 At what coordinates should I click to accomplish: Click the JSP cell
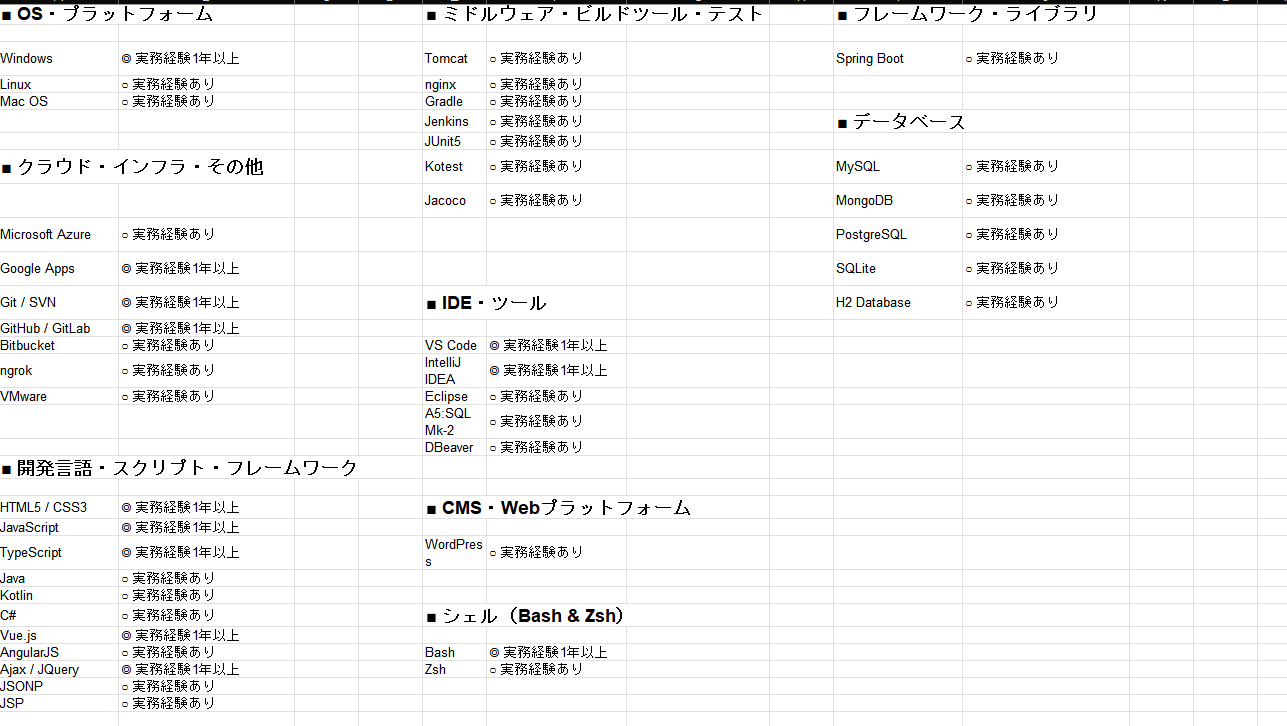click(59, 703)
